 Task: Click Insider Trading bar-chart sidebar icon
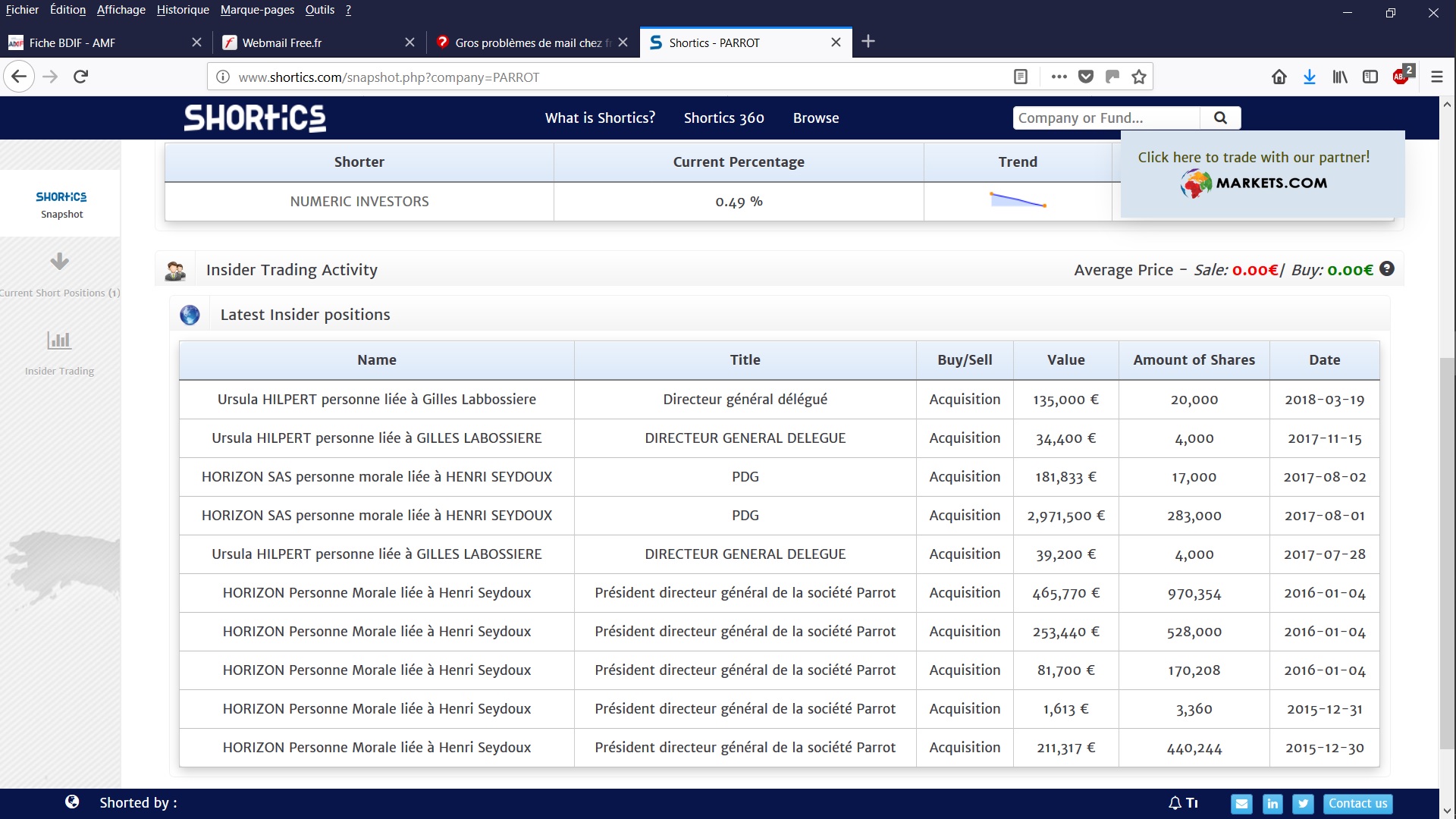pos(59,340)
